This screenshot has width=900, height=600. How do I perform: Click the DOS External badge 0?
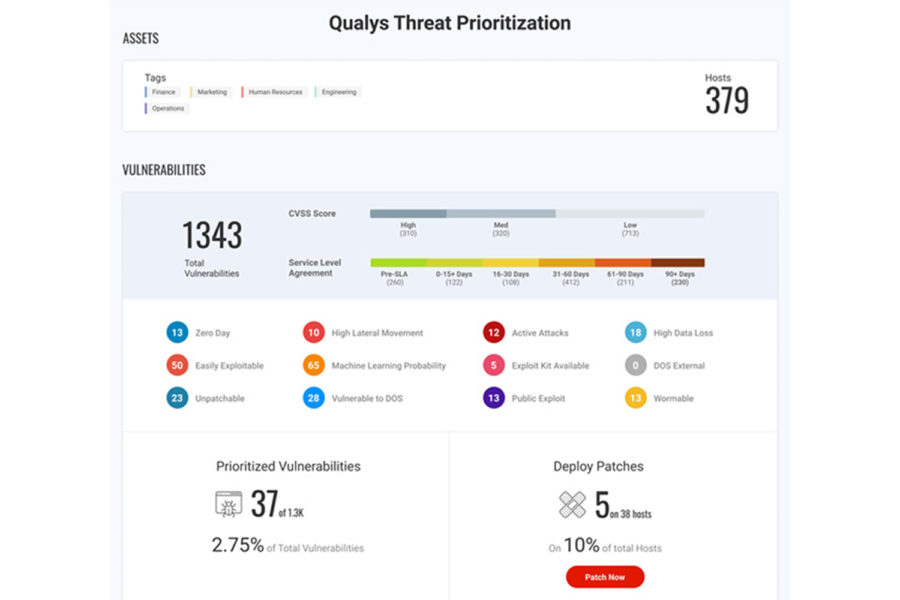pos(635,365)
